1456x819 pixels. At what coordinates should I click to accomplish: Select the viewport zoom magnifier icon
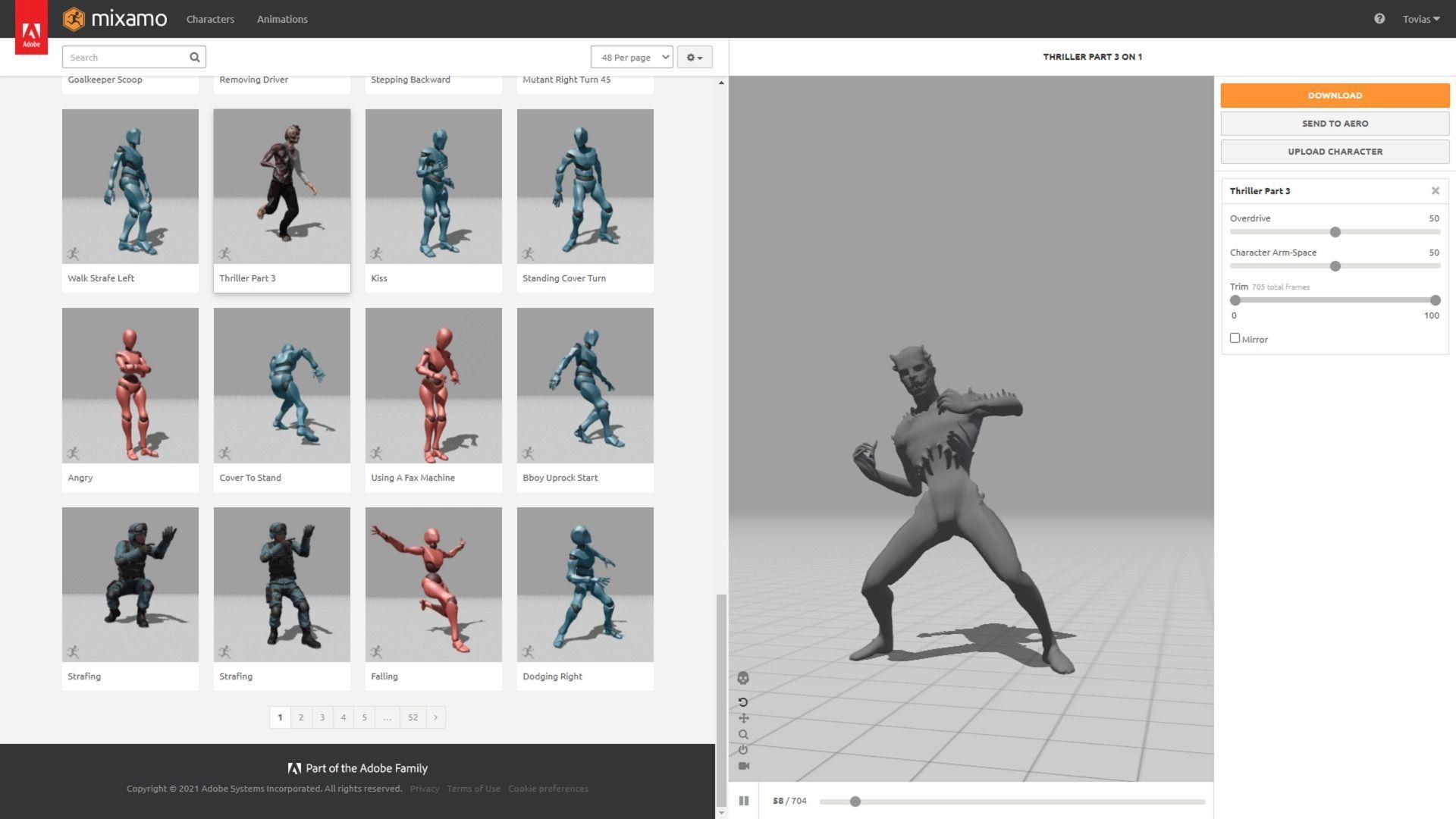click(743, 734)
